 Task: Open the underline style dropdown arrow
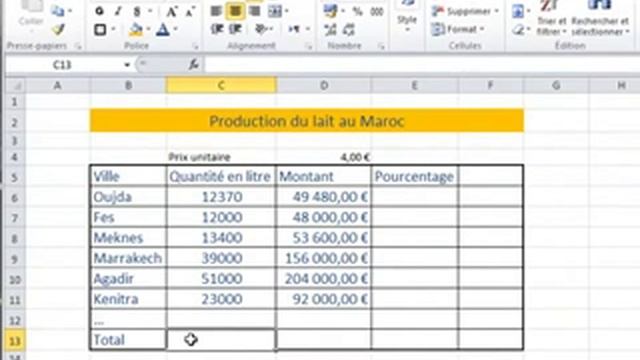[150, 11]
